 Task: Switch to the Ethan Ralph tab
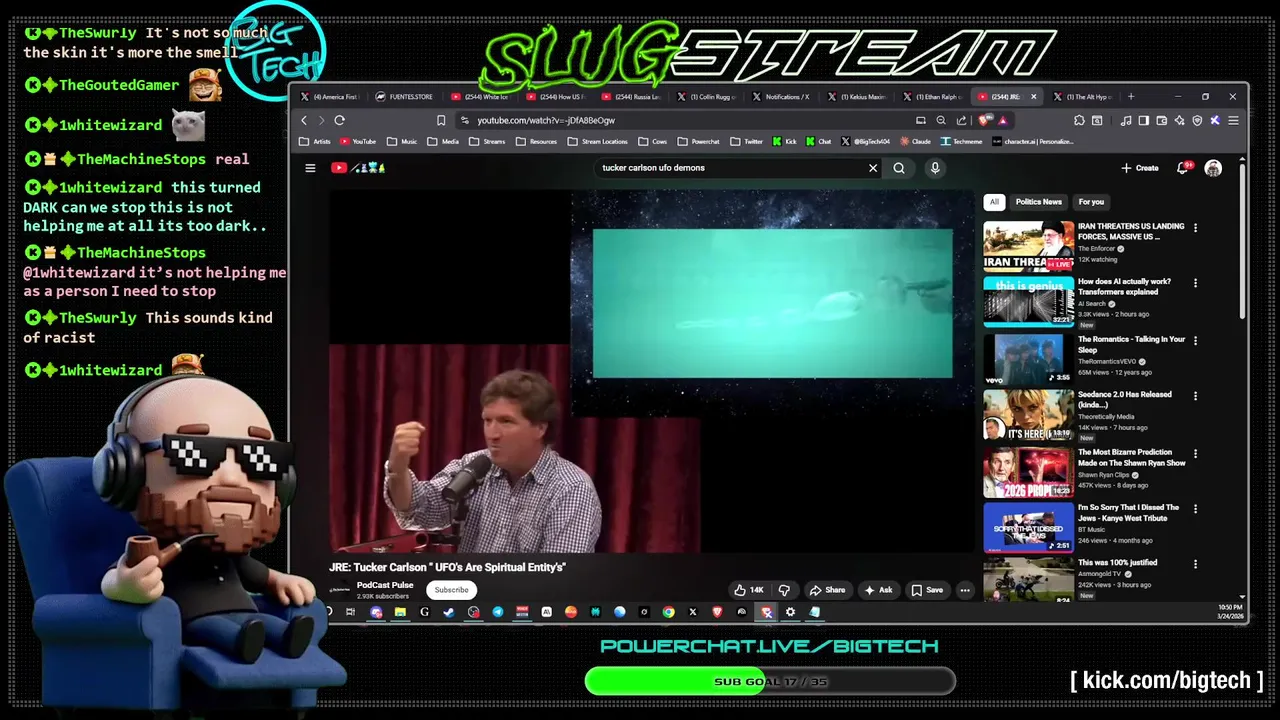coord(933,97)
